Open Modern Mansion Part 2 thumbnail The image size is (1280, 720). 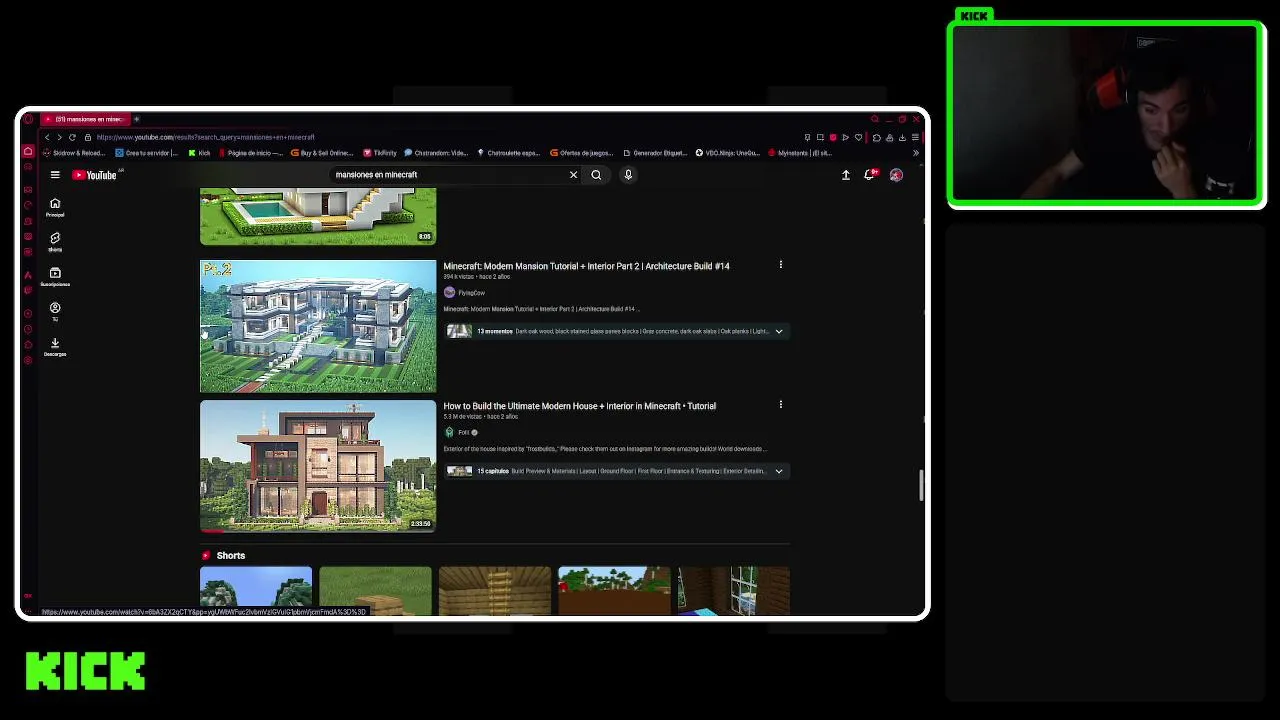pyautogui.click(x=318, y=326)
